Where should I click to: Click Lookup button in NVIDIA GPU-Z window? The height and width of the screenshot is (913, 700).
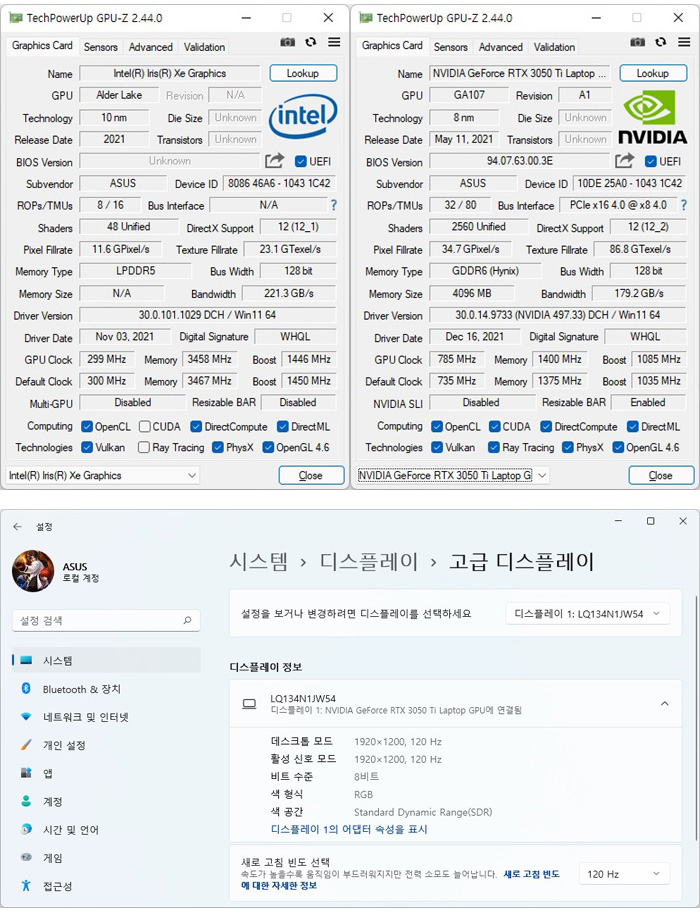coord(653,73)
